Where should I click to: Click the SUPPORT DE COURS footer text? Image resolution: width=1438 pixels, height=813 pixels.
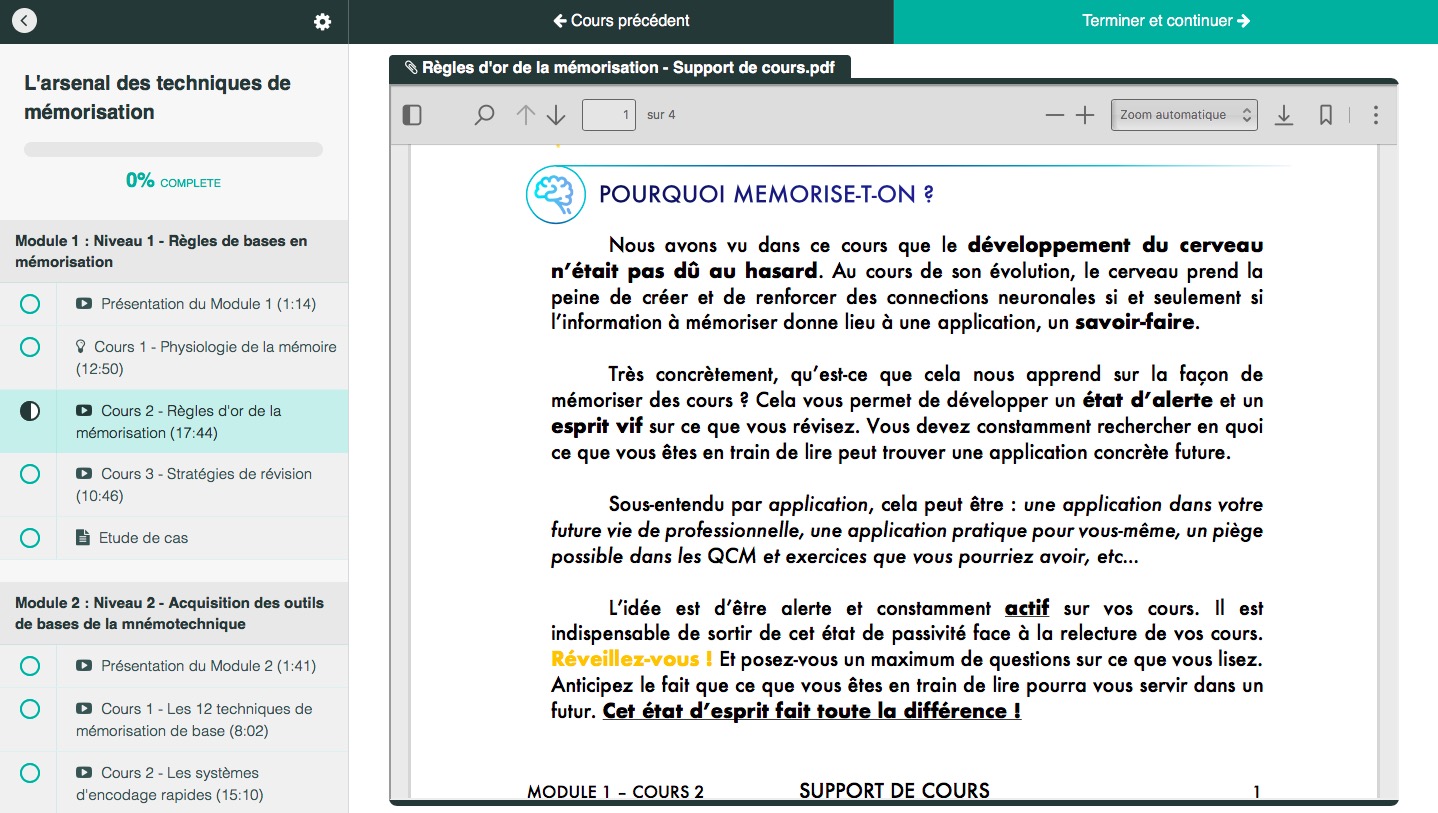coord(894,791)
